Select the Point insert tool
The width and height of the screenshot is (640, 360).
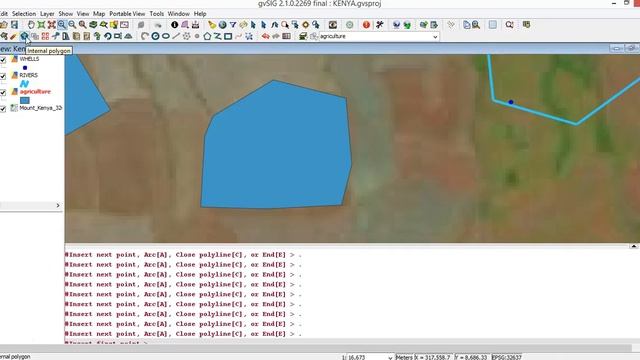[197, 36]
